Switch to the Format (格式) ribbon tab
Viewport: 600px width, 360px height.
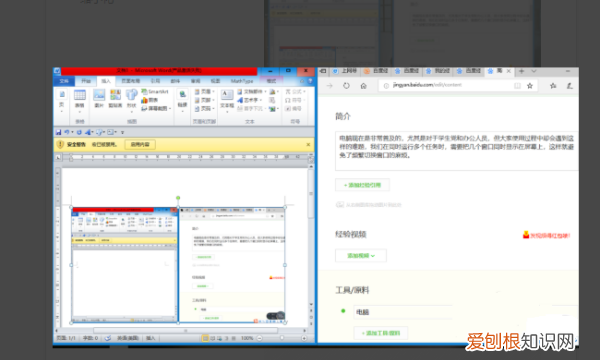271,81
